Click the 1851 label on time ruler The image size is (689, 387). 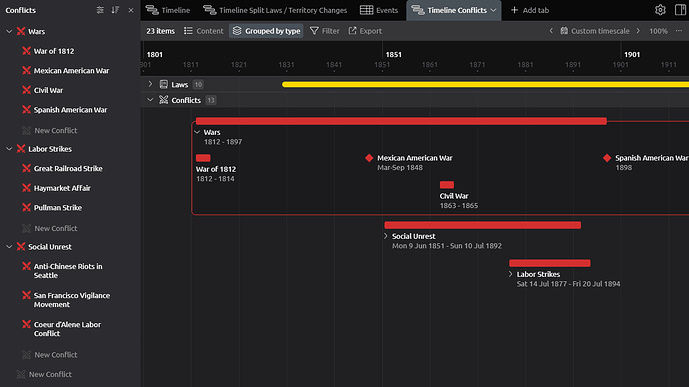(x=394, y=54)
